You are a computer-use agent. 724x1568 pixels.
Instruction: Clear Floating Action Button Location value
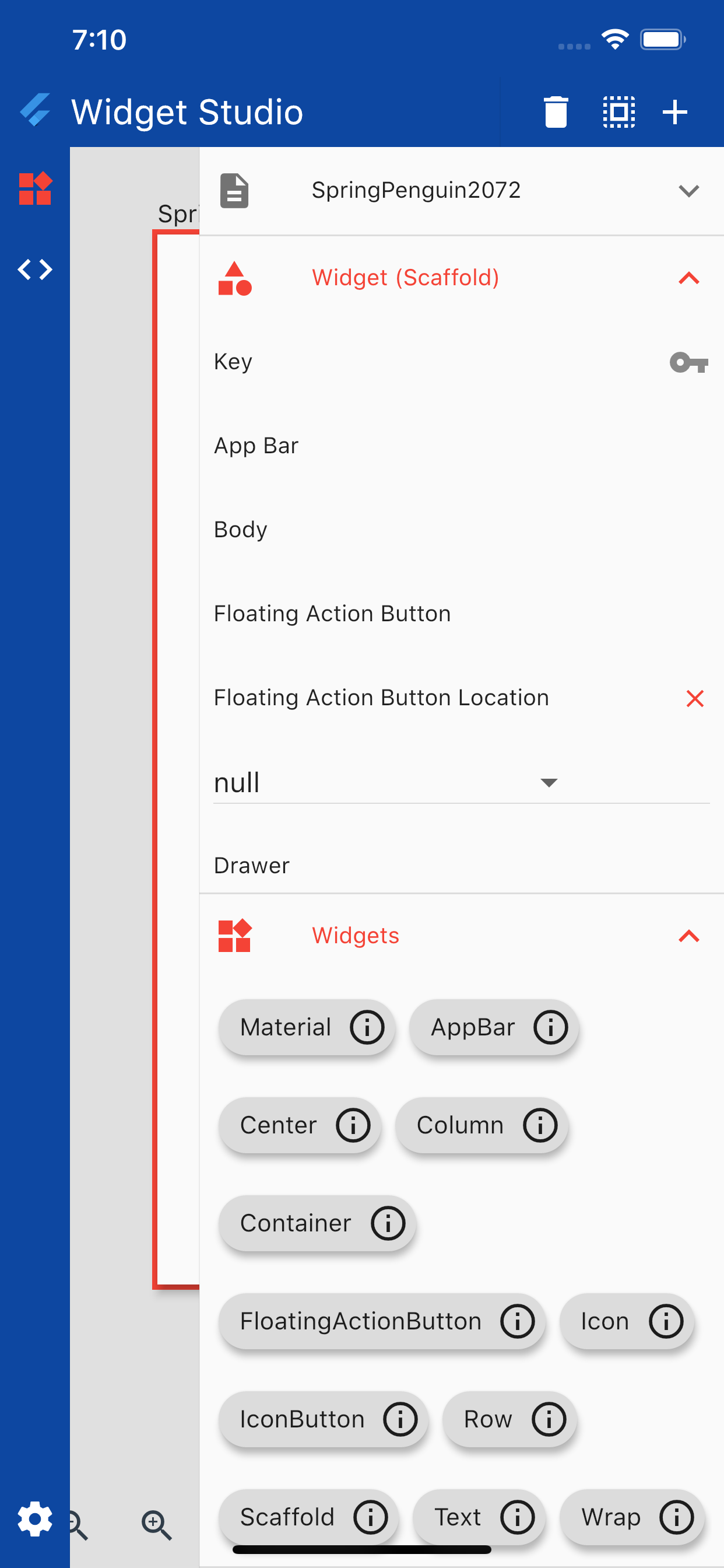pos(694,698)
